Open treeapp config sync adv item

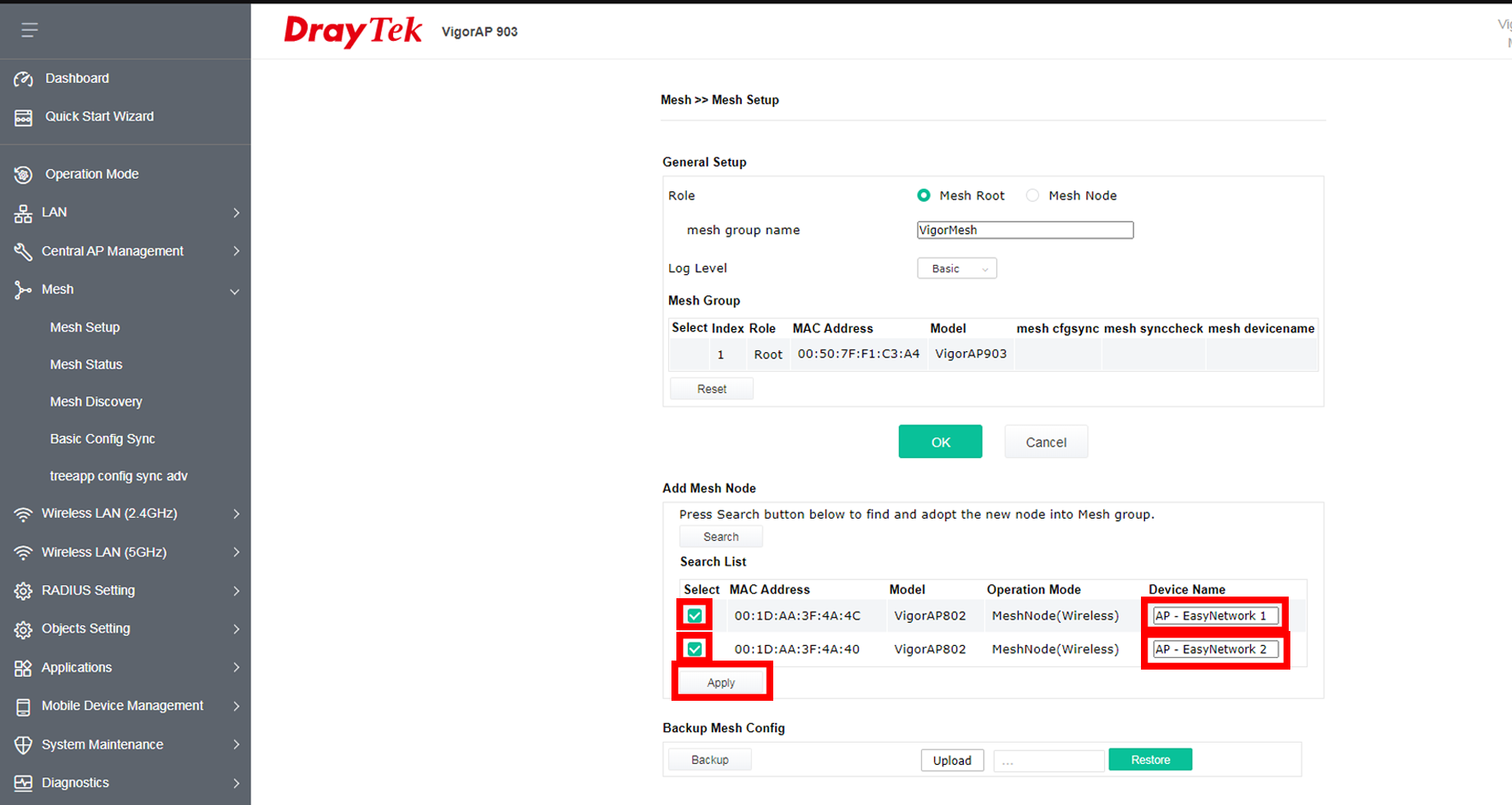(x=119, y=476)
